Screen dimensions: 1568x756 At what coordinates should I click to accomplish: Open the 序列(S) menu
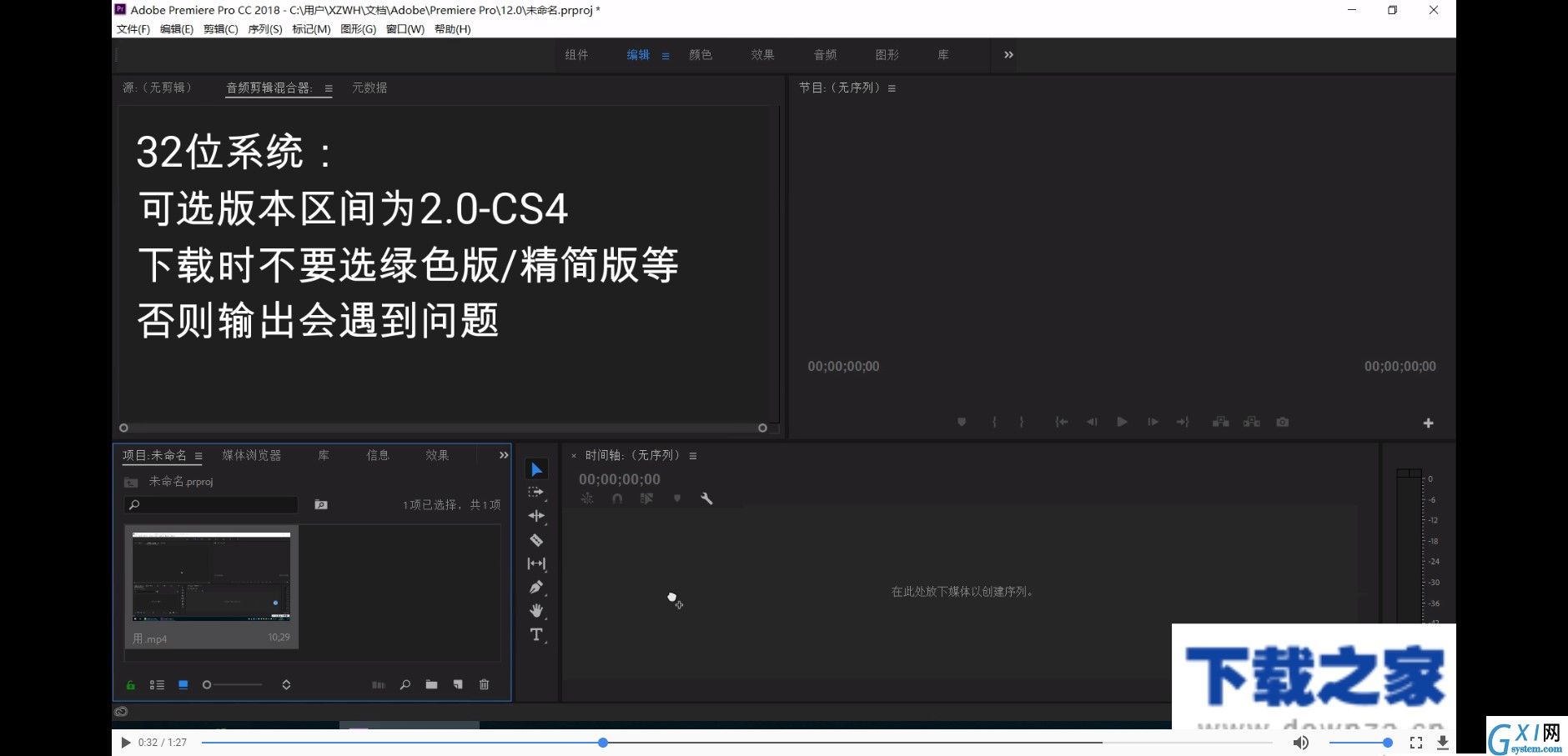265,29
